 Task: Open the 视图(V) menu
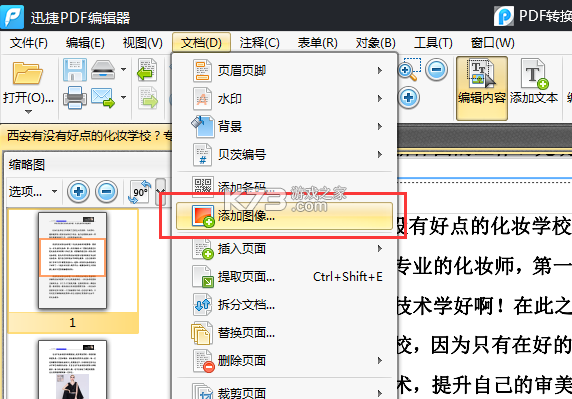pyautogui.click(x=143, y=43)
